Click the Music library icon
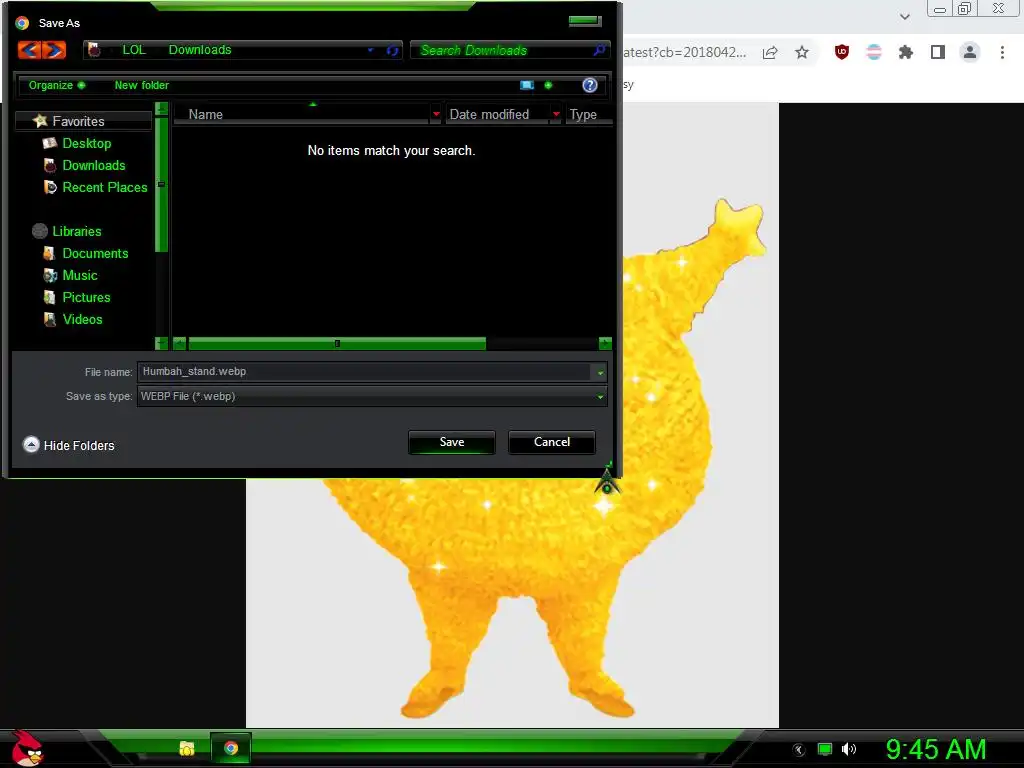 tap(50, 275)
